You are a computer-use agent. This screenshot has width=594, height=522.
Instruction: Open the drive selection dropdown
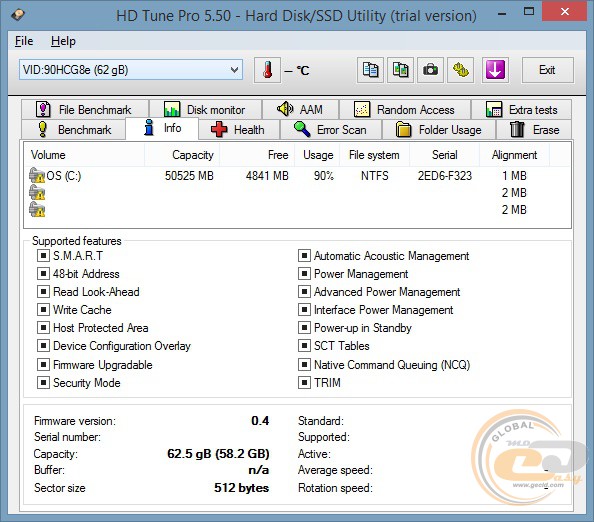click(x=131, y=70)
